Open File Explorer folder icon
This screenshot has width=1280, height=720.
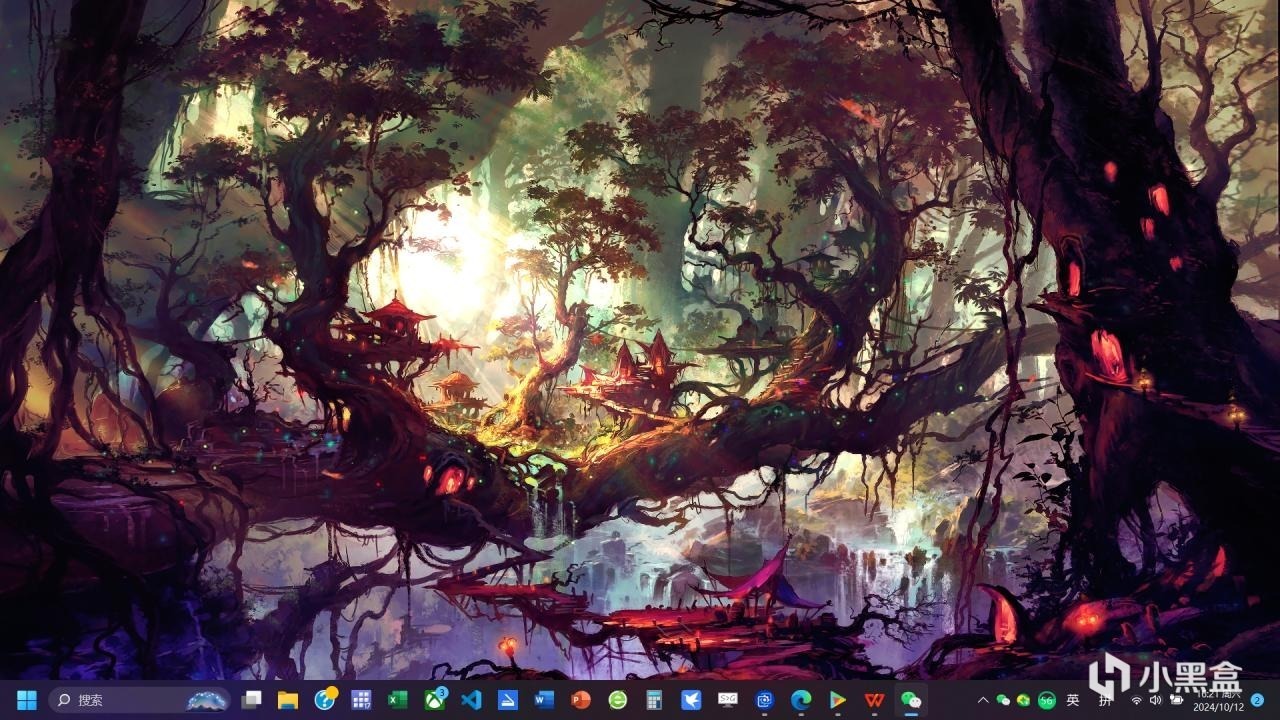tap(288, 700)
